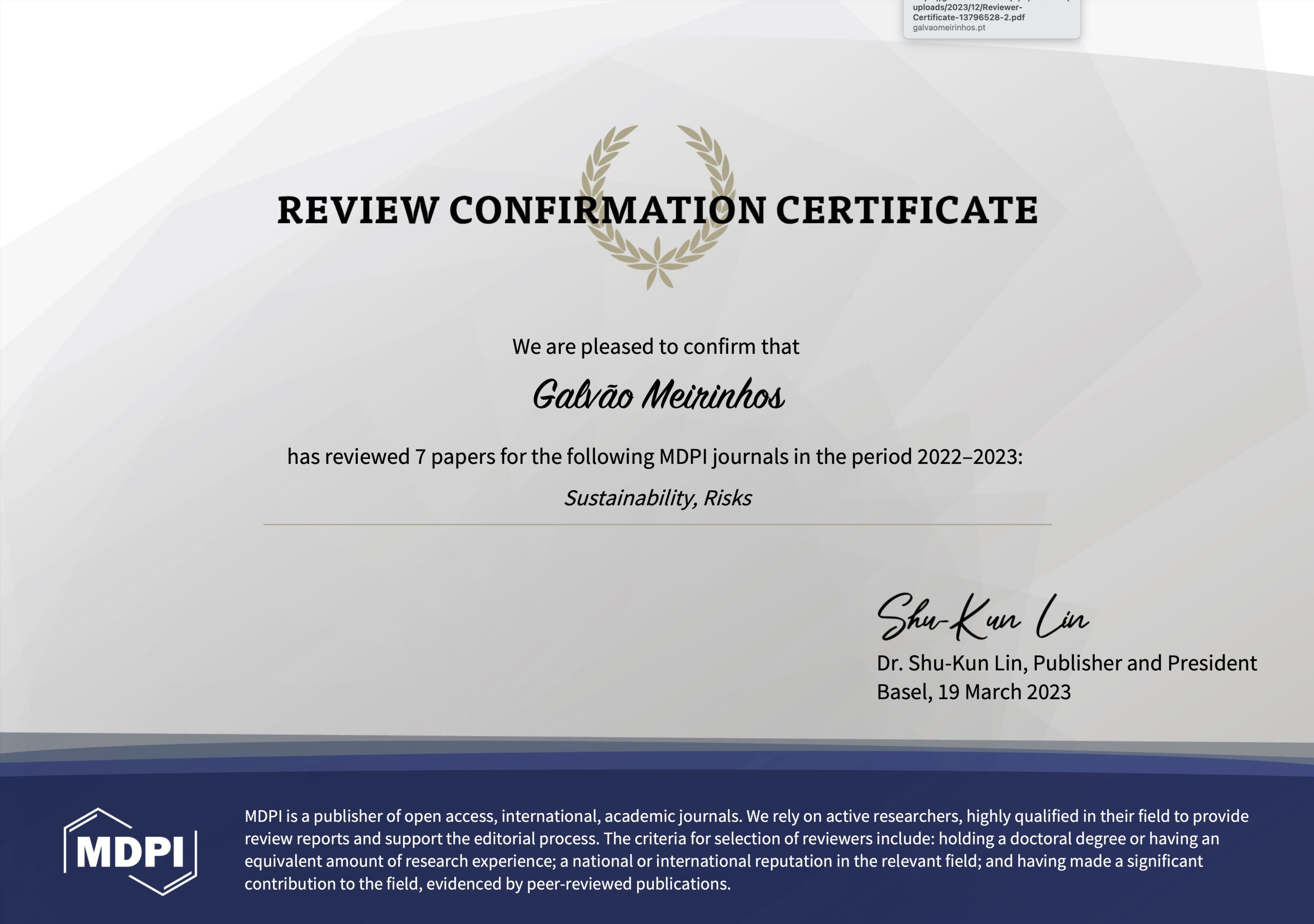Click the MDPI publisher description paragraph
1314x924 pixels.
746,850
